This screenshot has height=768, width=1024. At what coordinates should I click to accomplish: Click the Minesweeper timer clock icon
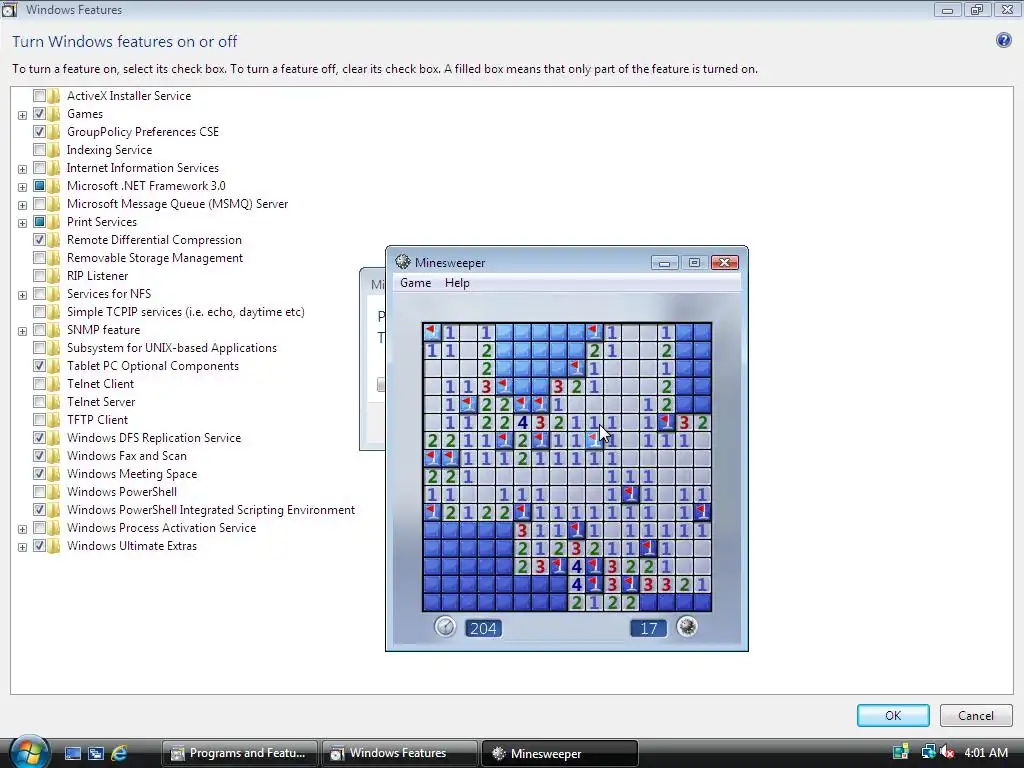(x=445, y=627)
